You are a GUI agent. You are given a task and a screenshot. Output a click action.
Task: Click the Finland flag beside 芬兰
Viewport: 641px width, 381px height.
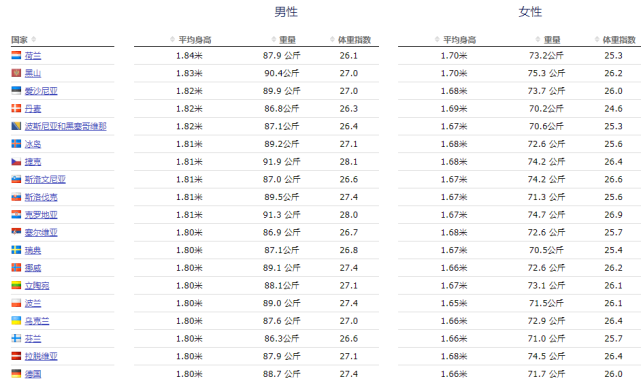click(16, 338)
